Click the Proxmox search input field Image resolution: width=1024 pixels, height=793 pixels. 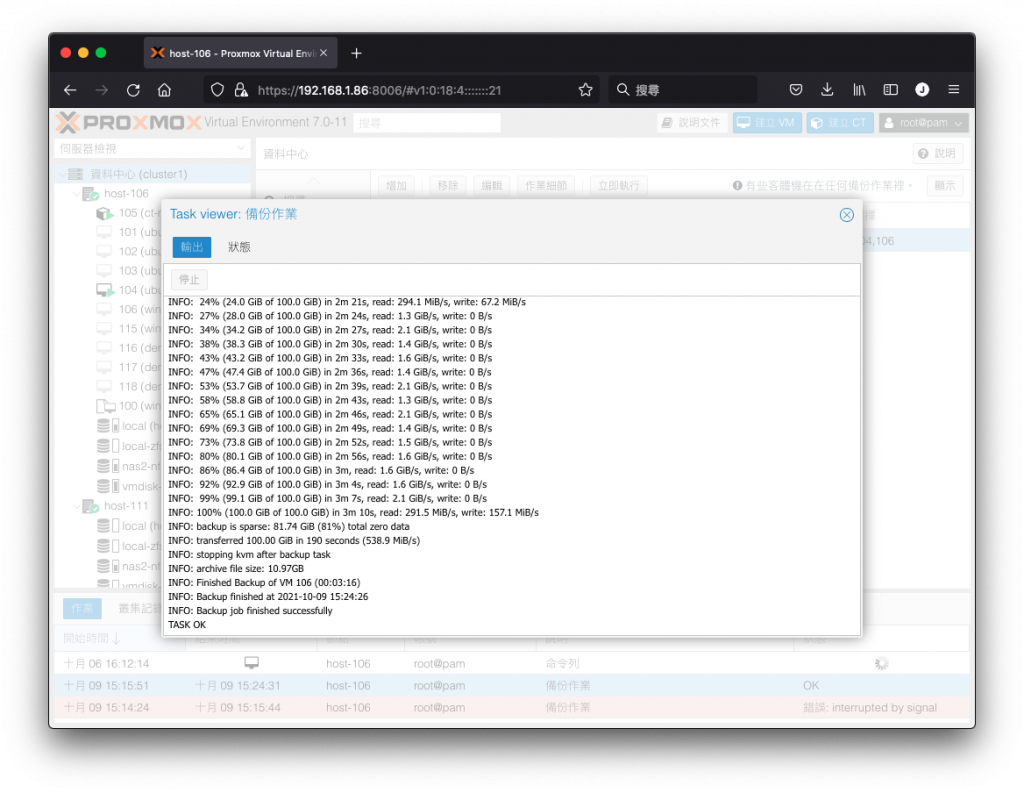click(x=427, y=123)
